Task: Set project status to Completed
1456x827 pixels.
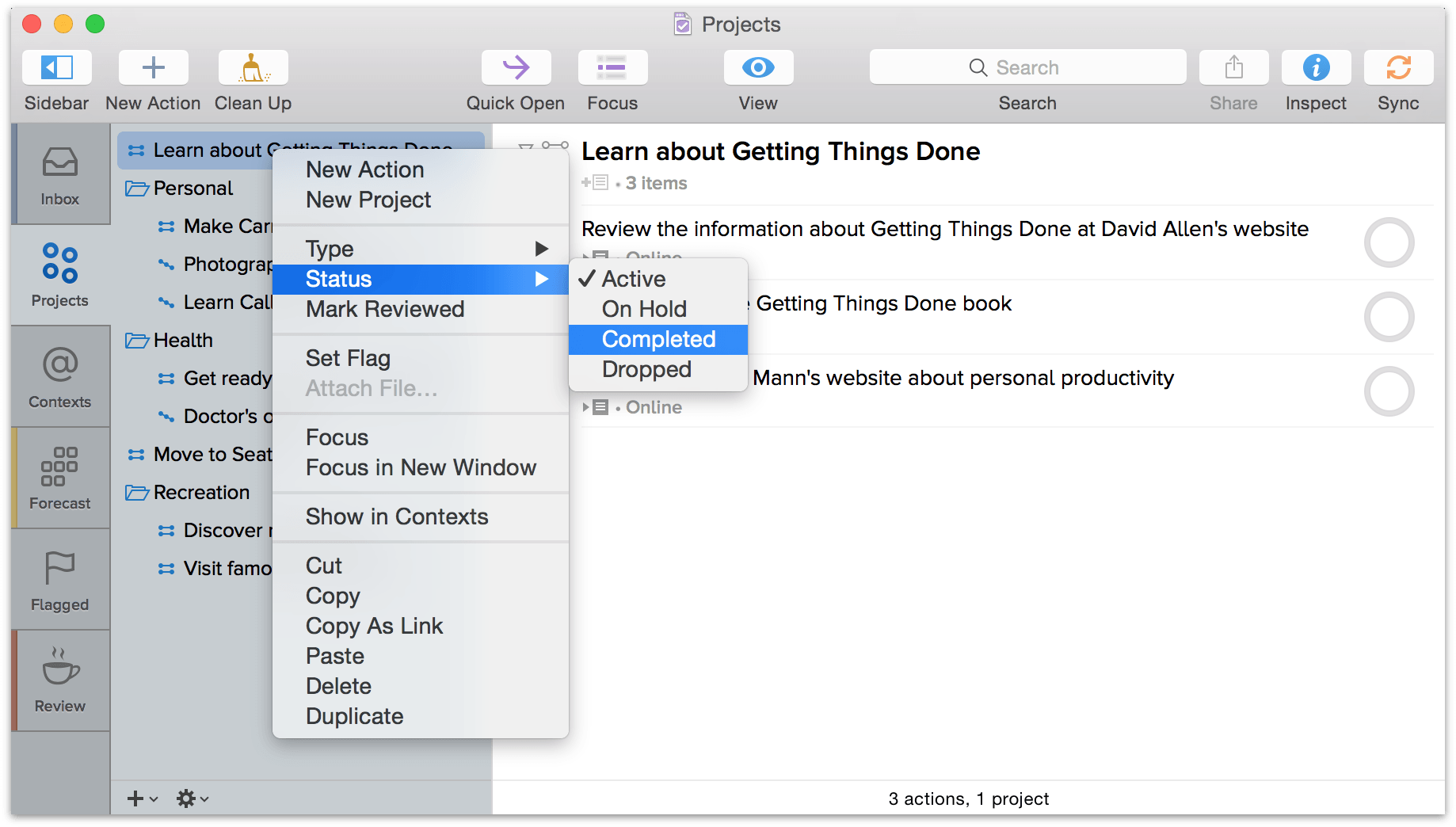Action: pyautogui.click(x=658, y=339)
